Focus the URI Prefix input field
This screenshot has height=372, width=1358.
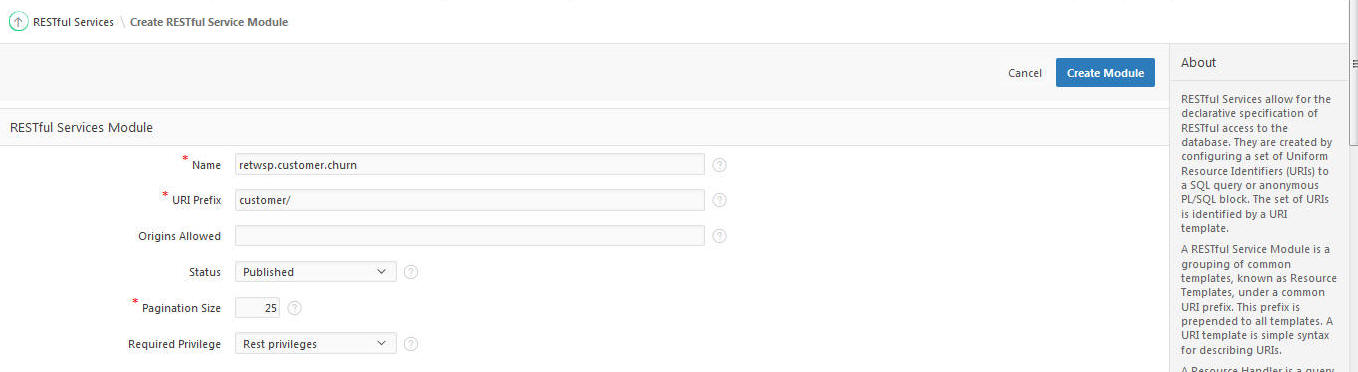coord(470,200)
